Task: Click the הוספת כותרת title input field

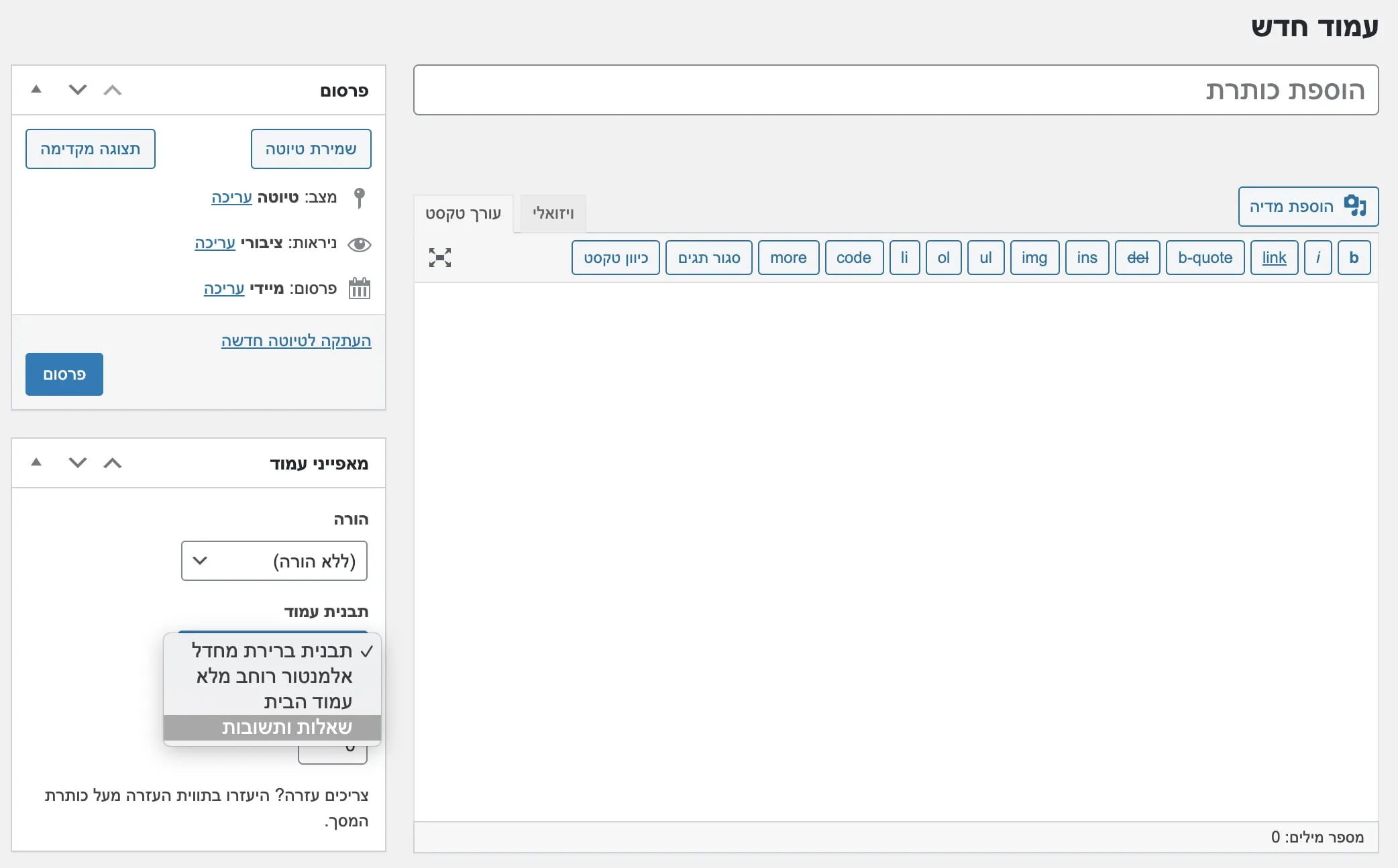Action: [896, 90]
